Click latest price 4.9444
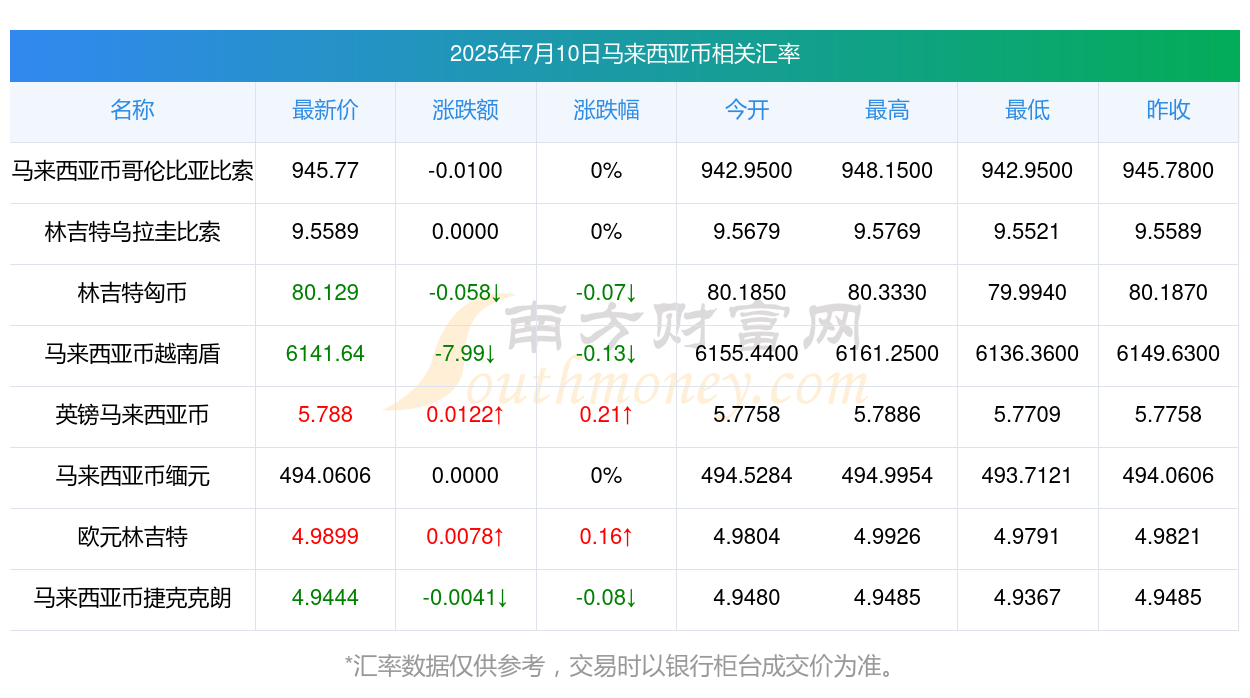The width and height of the screenshot is (1250, 698). [x=325, y=598]
